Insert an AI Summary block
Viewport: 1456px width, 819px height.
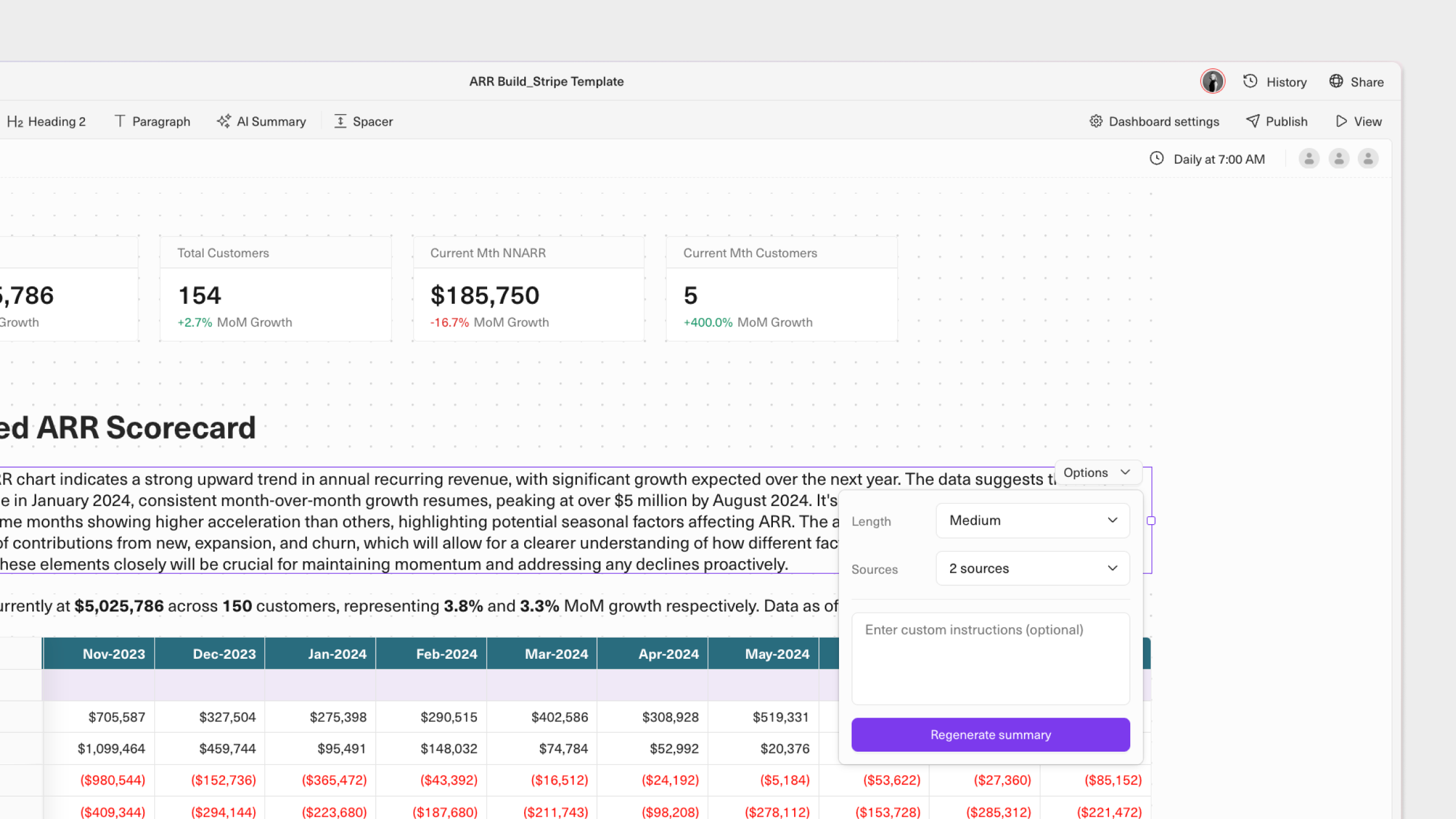pyautogui.click(x=261, y=121)
